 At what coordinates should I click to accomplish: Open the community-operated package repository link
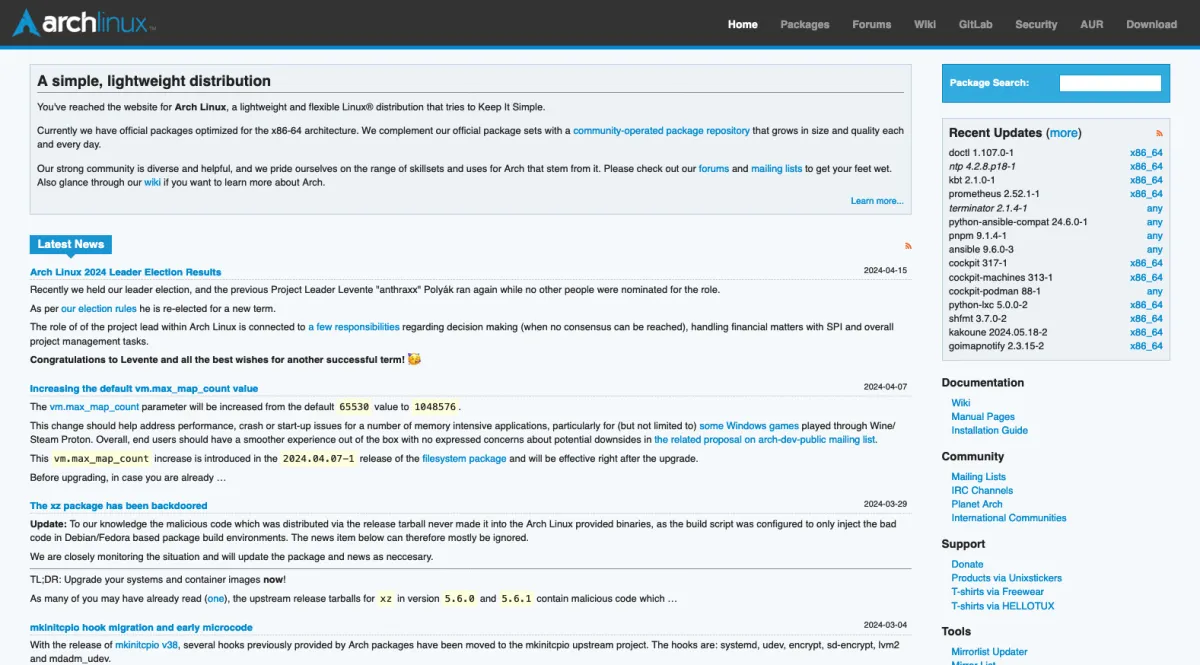pyautogui.click(x=661, y=131)
